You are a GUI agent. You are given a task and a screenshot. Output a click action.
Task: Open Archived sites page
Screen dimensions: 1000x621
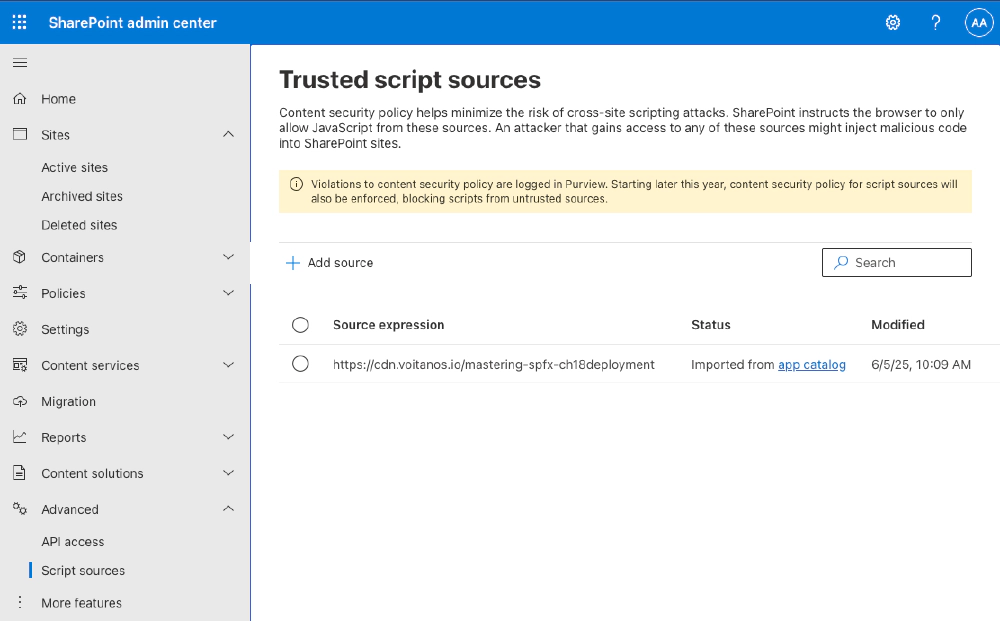pos(82,196)
